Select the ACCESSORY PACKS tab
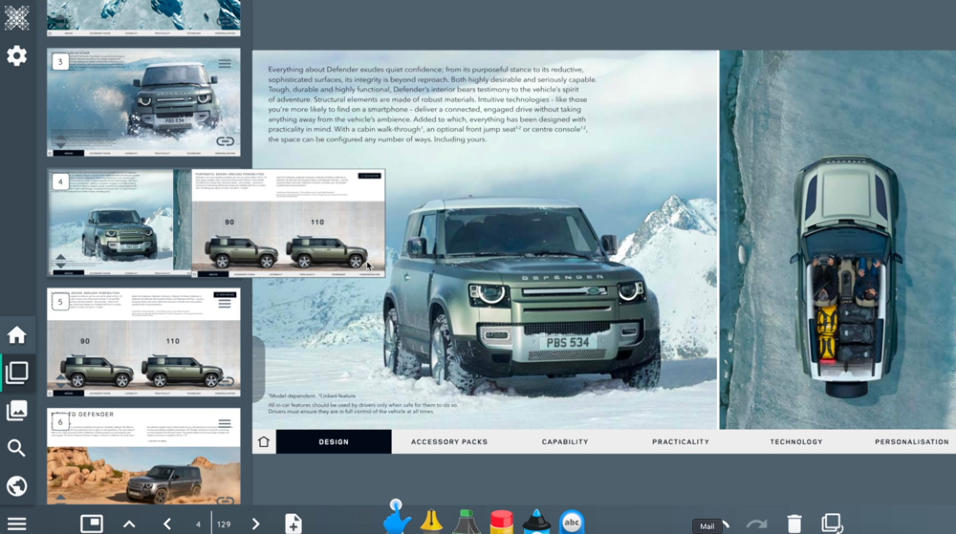The height and width of the screenshot is (534, 956). coord(449,442)
